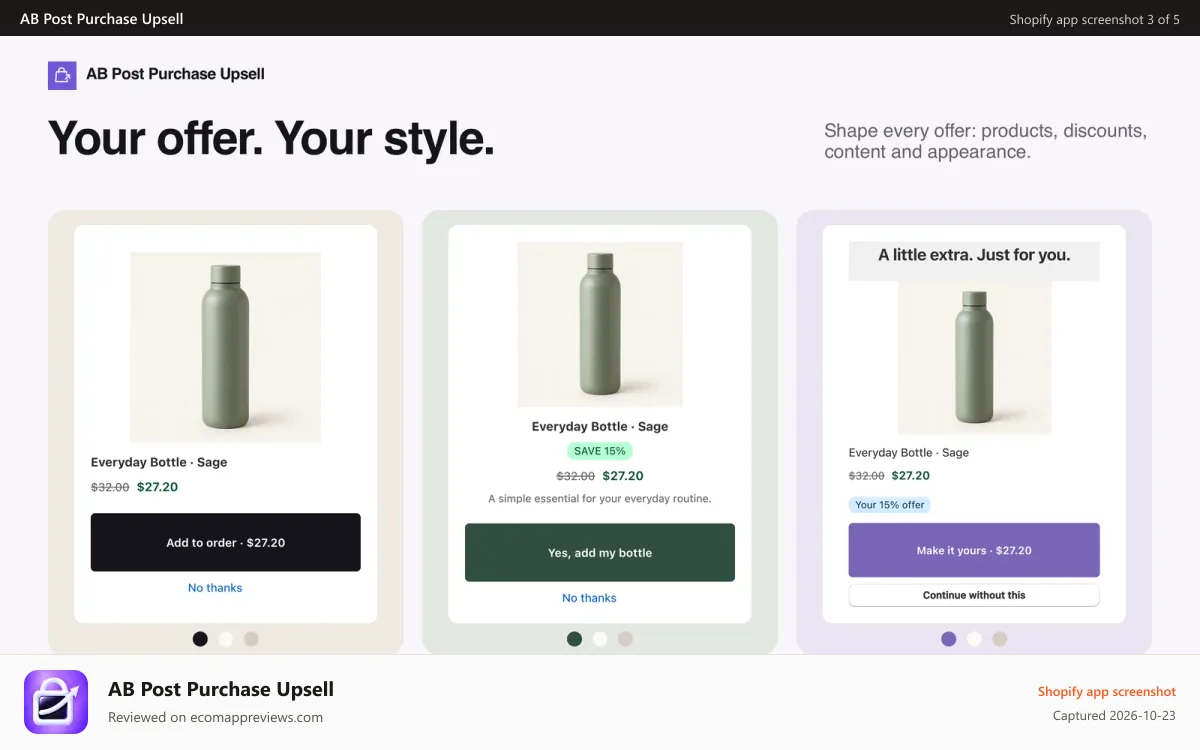Click the 'Your 15% offer' blue badge
The image size is (1200, 750).
[889, 505]
